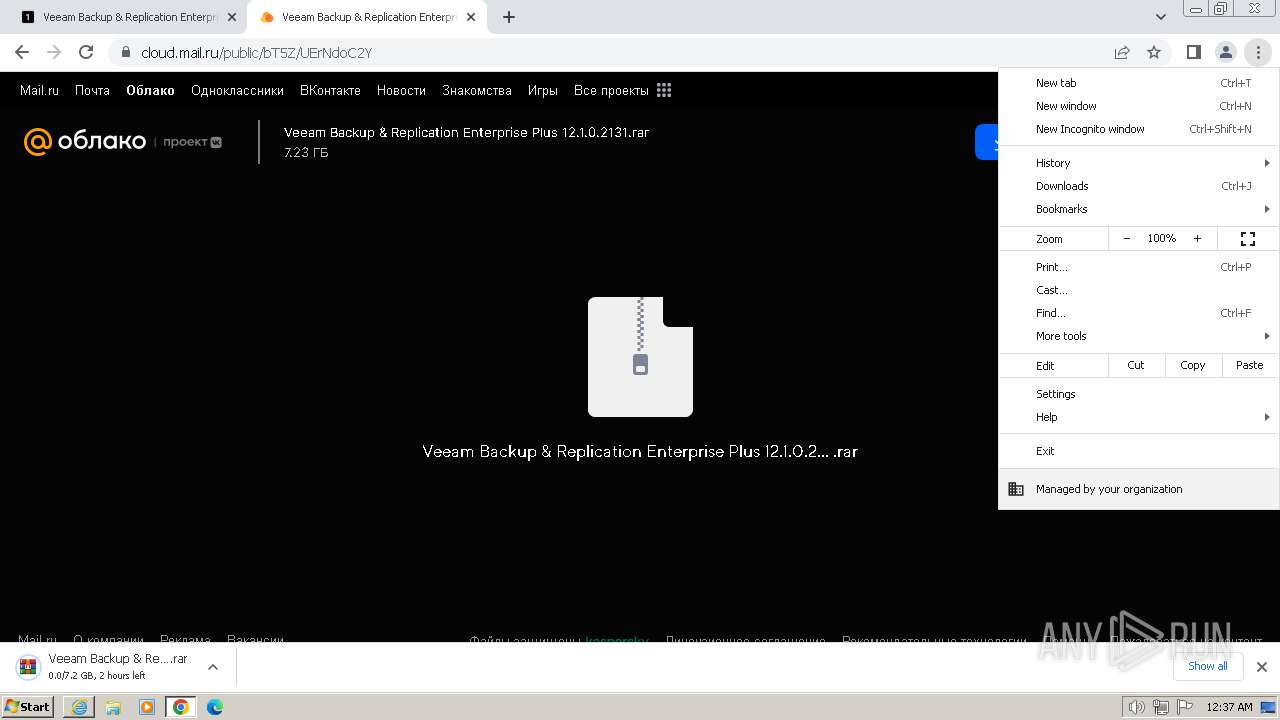Image resolution: width=1280 pixels, height=720 pixels.
Task: Open the Одноклассники link
Action: point(237,90)
